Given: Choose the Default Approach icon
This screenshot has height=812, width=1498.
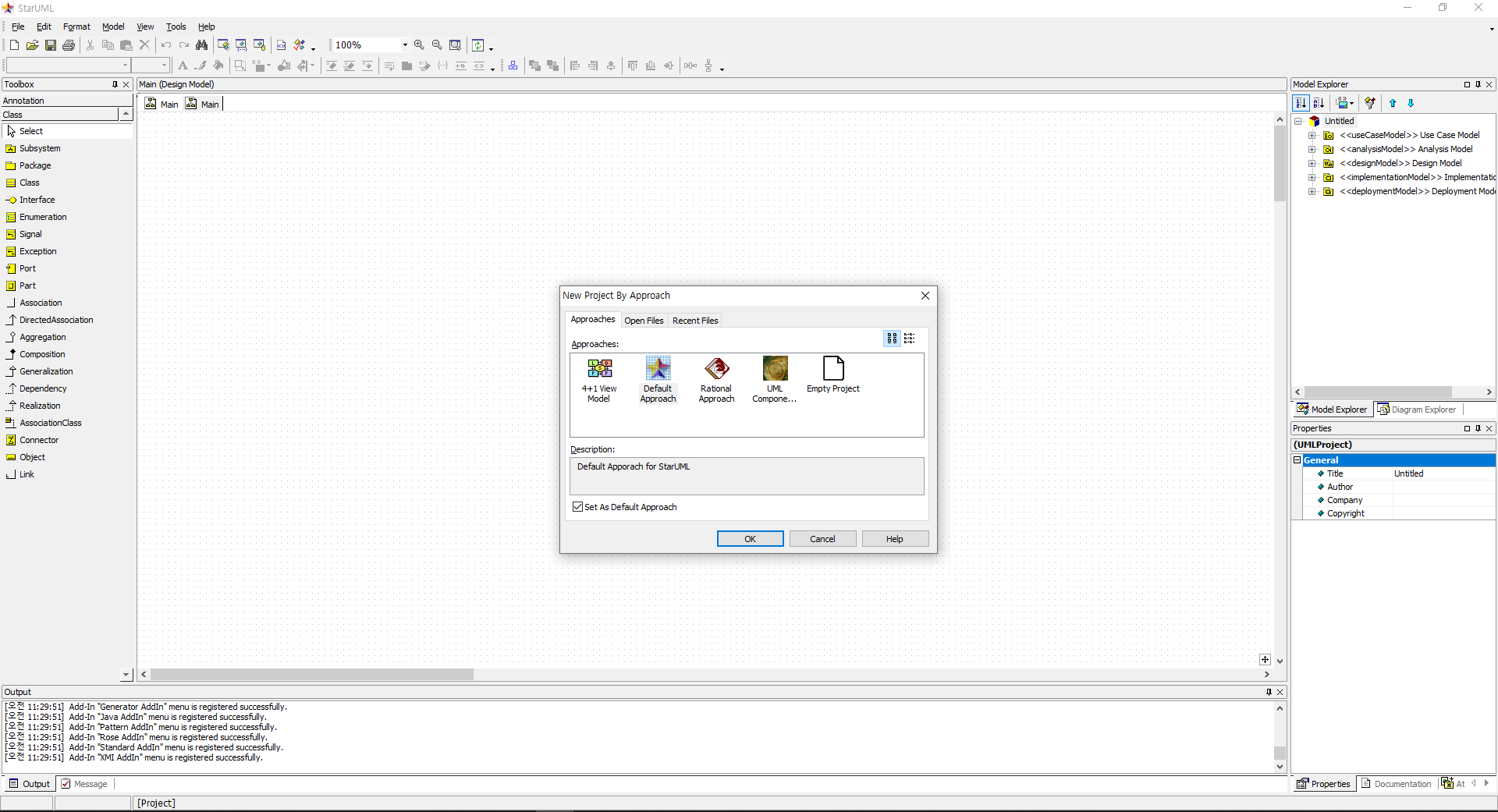Looking at the screenshot, I should [658, 380].
